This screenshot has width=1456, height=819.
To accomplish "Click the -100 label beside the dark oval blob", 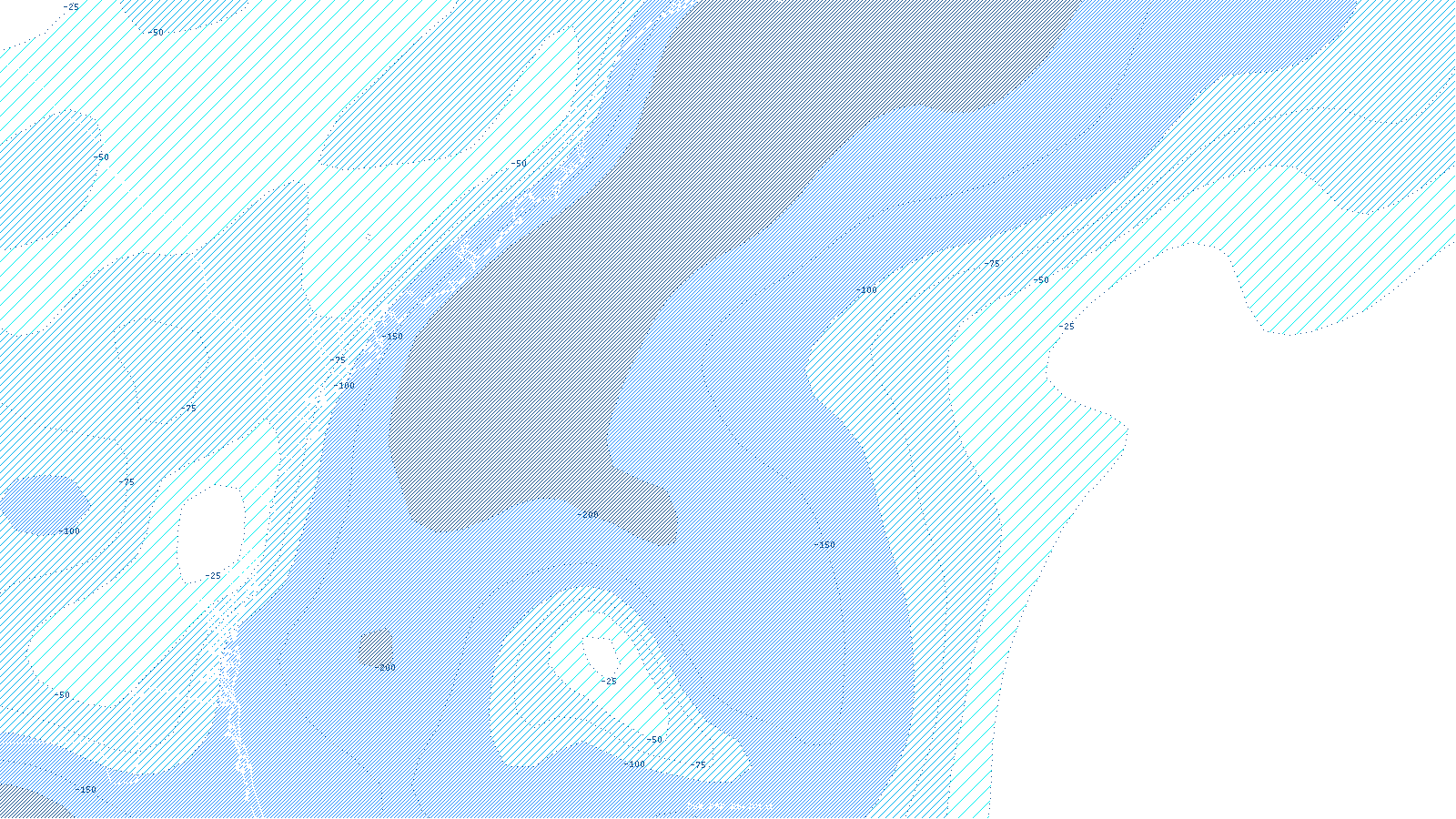I will tap(68, 531).
